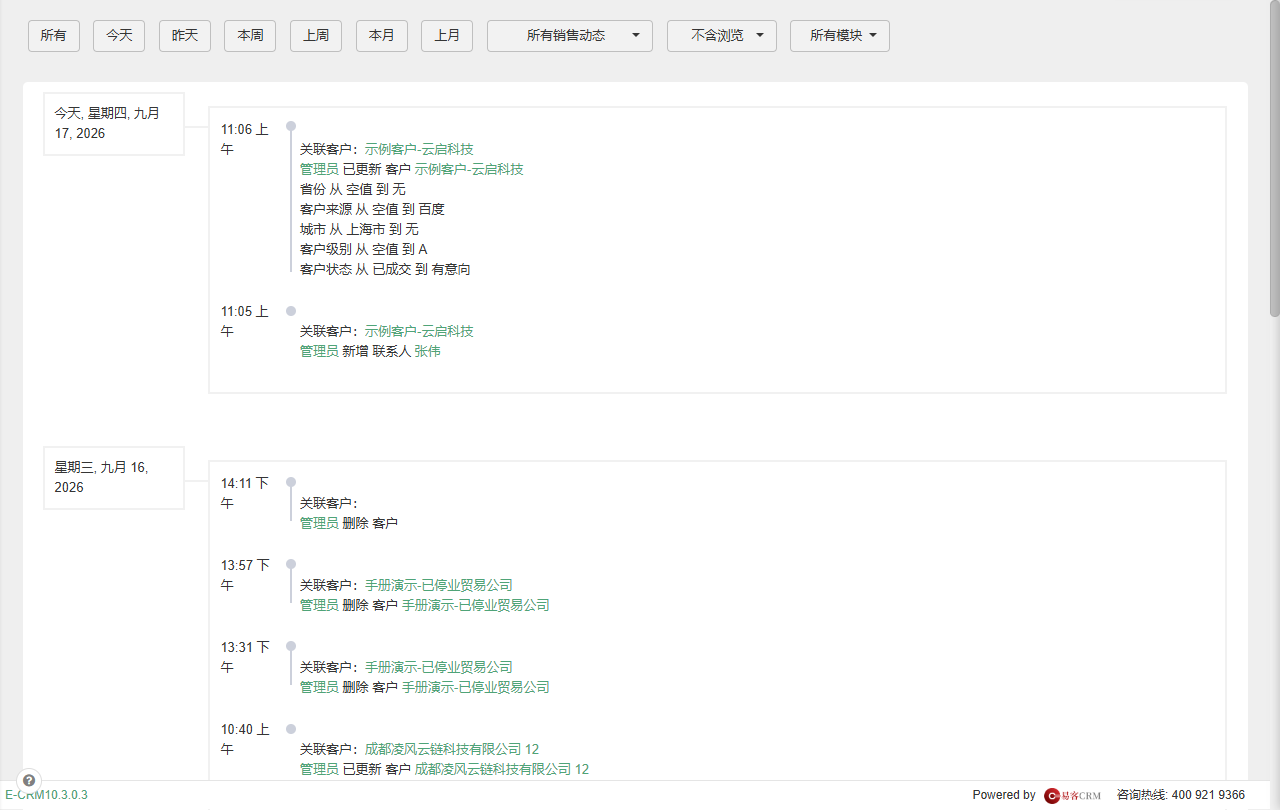
Task: Click the 11:06 timeline dot marker
Action: 291,126
